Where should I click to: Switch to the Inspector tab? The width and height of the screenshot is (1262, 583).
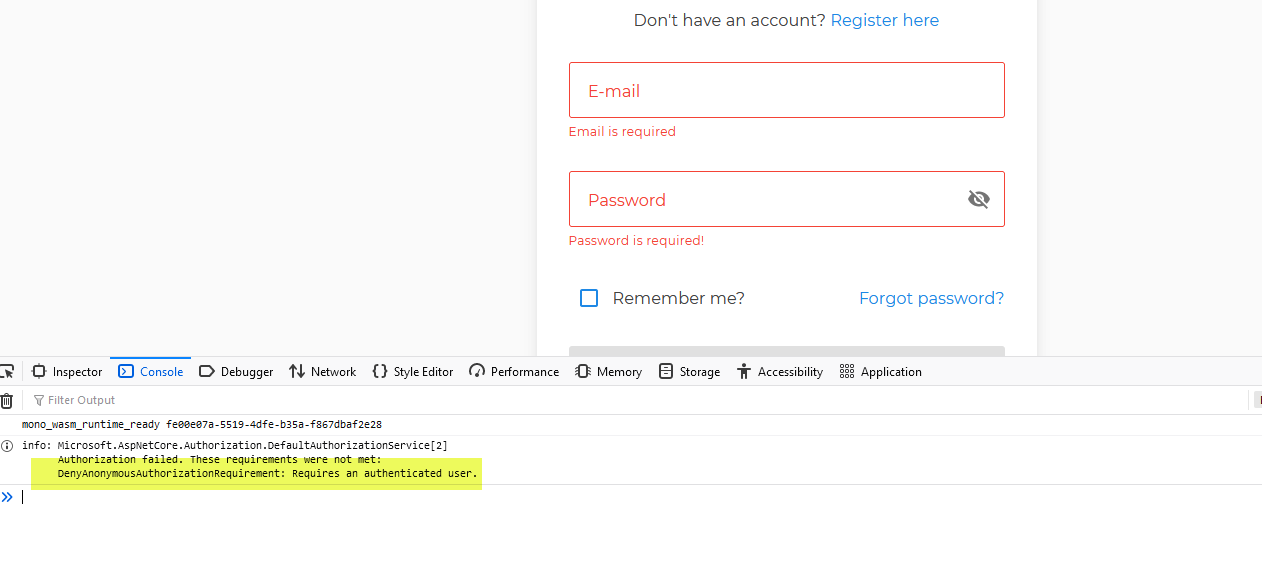pos(66,371)
